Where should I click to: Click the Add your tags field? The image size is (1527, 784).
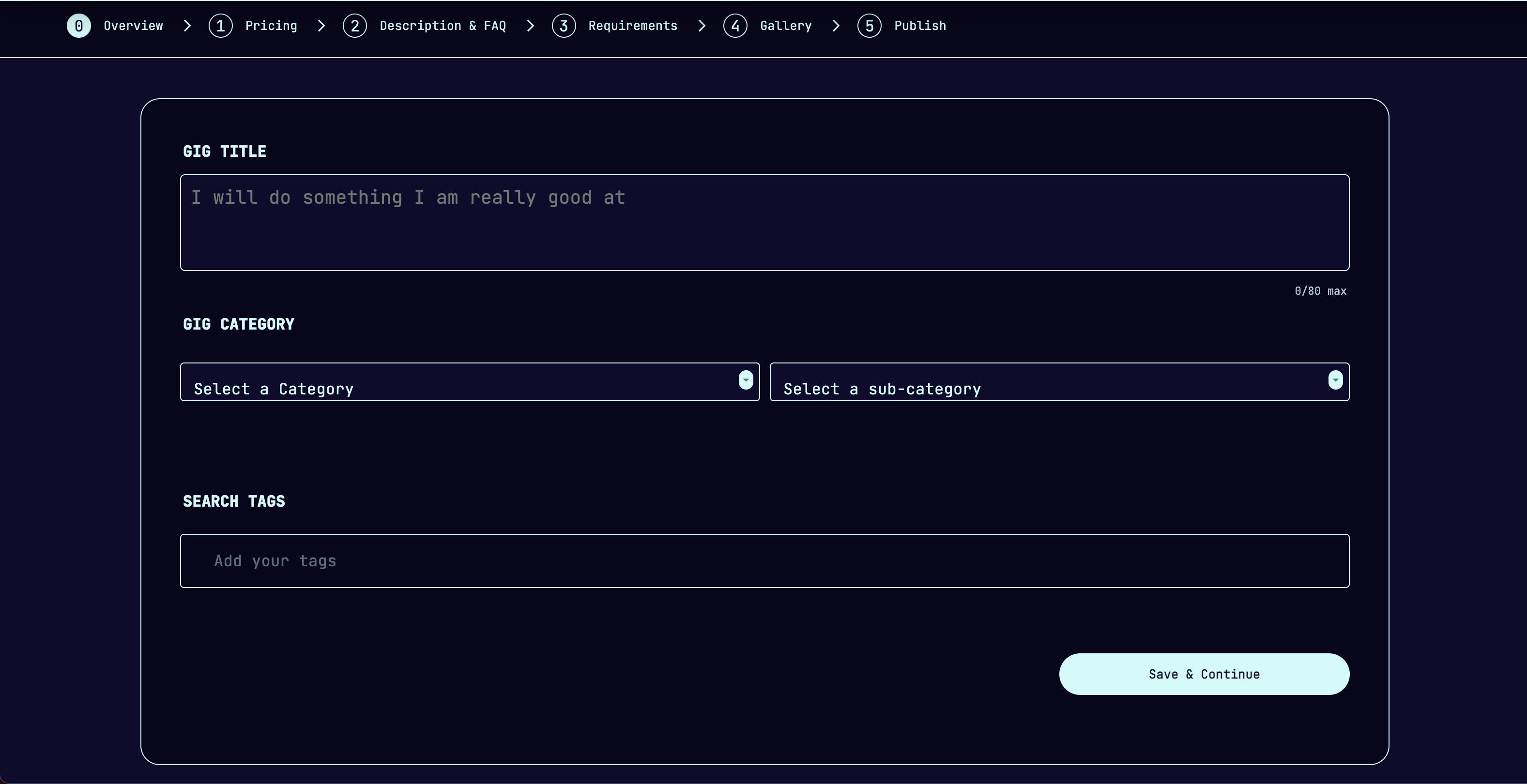(764, 560)
